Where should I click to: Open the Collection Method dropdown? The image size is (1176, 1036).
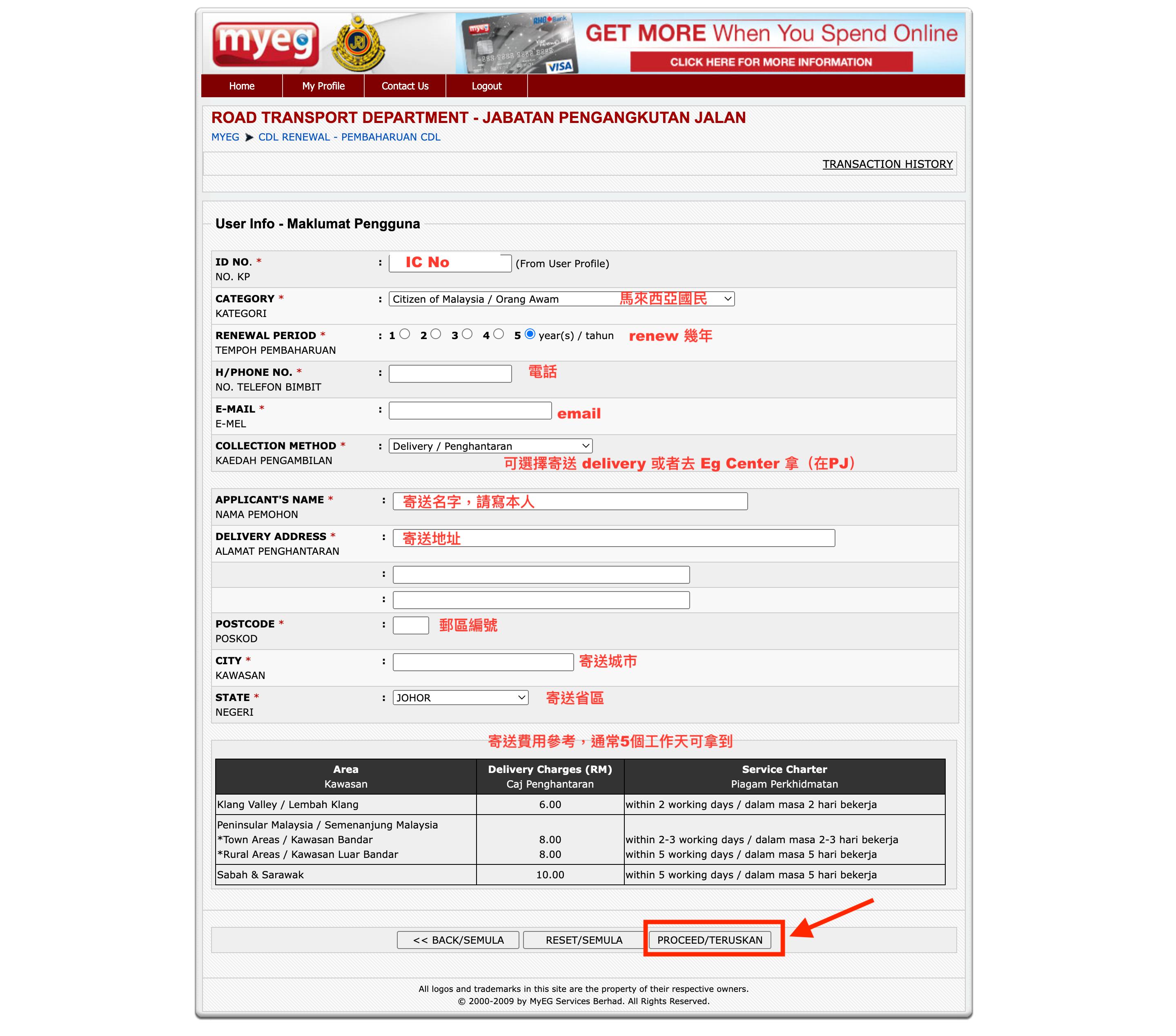(x=490, y=446)
